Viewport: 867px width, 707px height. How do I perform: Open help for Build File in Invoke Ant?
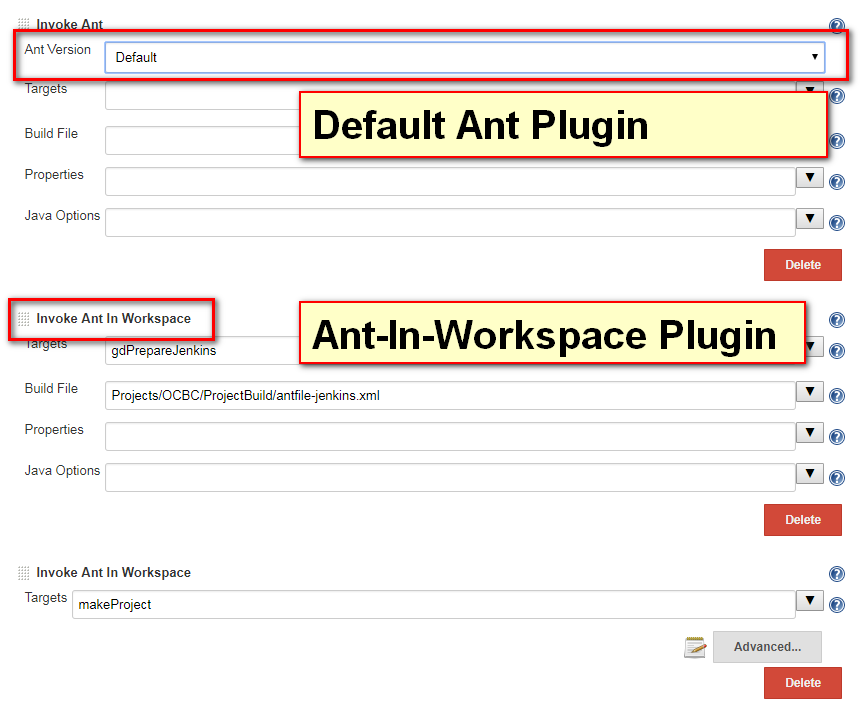pyautogui.click(x=837, y=141)
